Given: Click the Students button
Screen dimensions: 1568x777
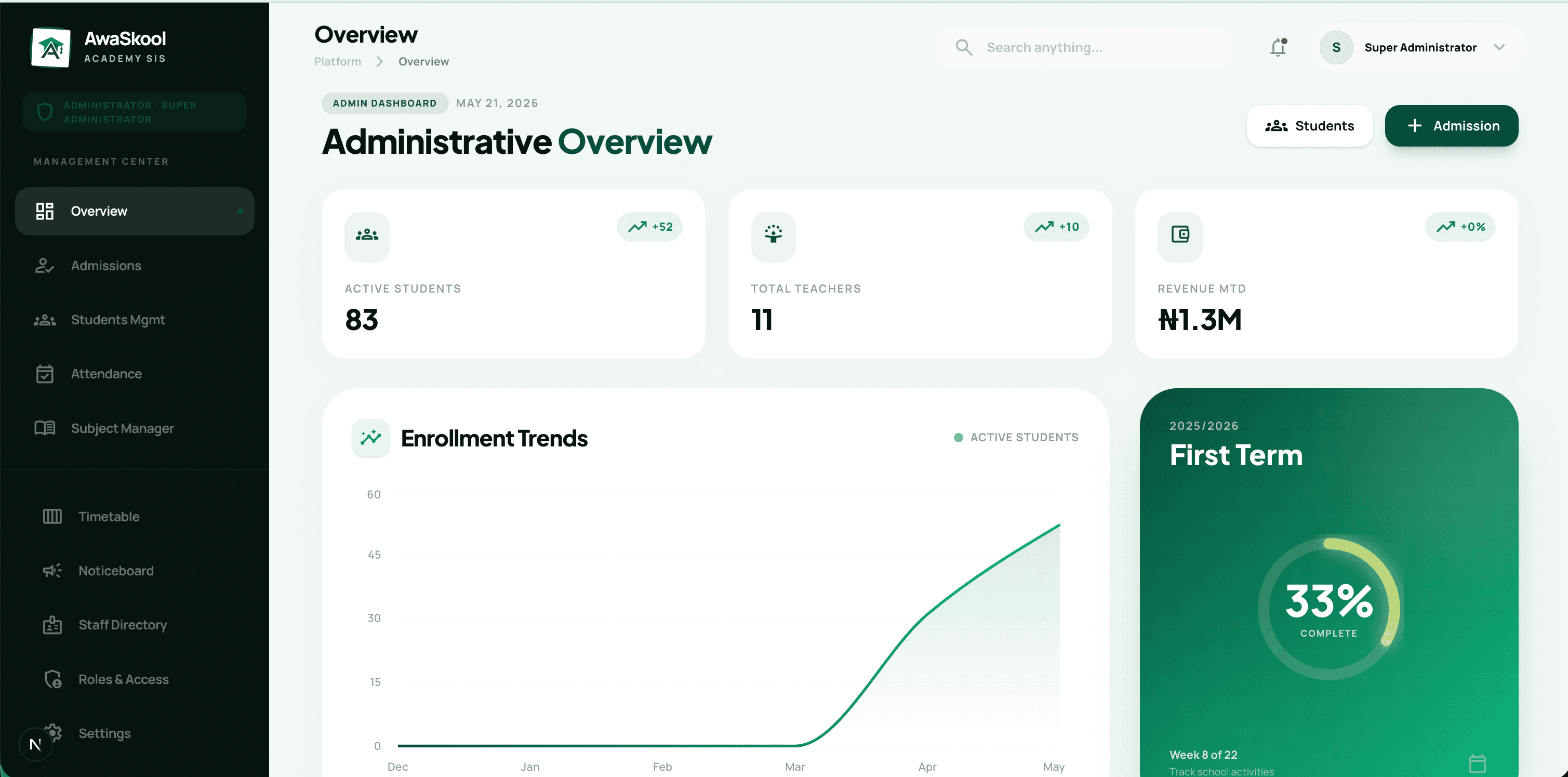Looking at the screenshot, I should 1309,126.
